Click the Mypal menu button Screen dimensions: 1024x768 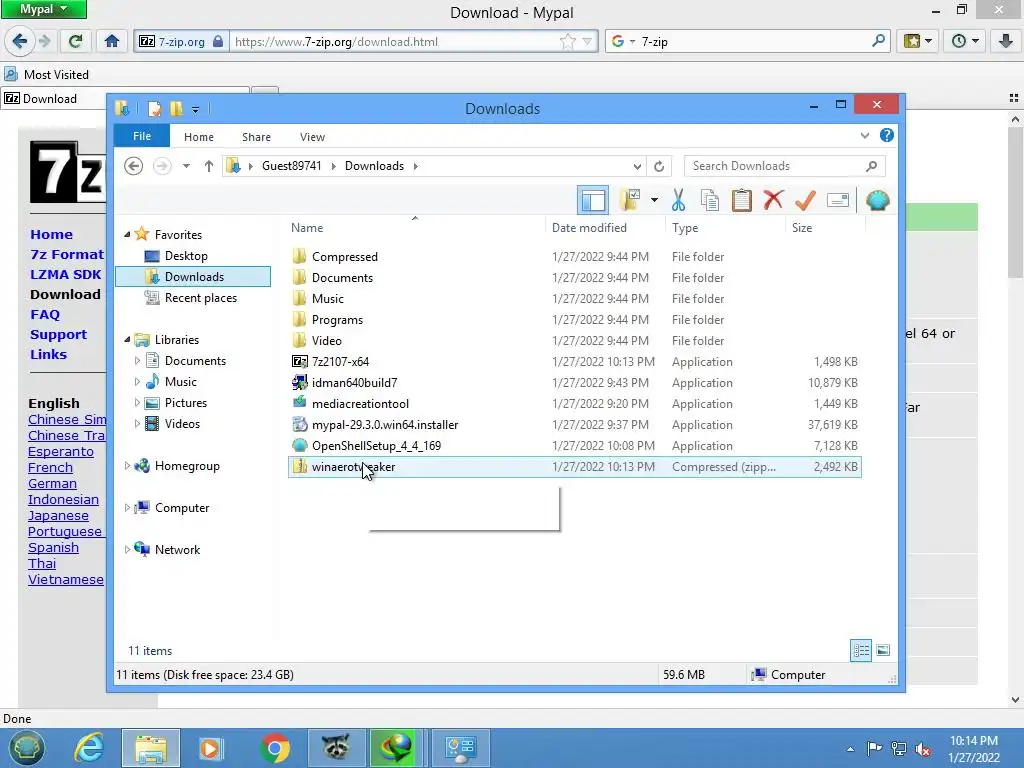[44, 9]
